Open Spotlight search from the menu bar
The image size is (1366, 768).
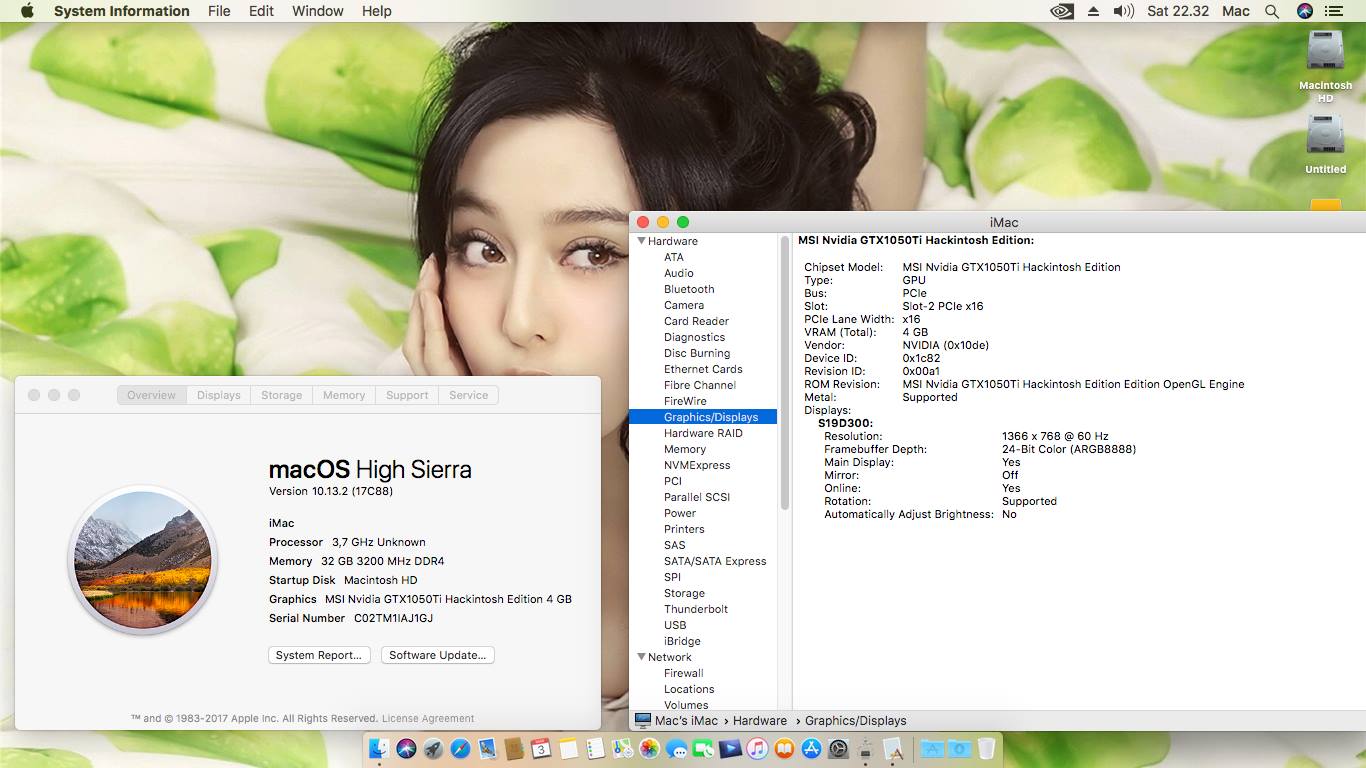(1272, 11)
